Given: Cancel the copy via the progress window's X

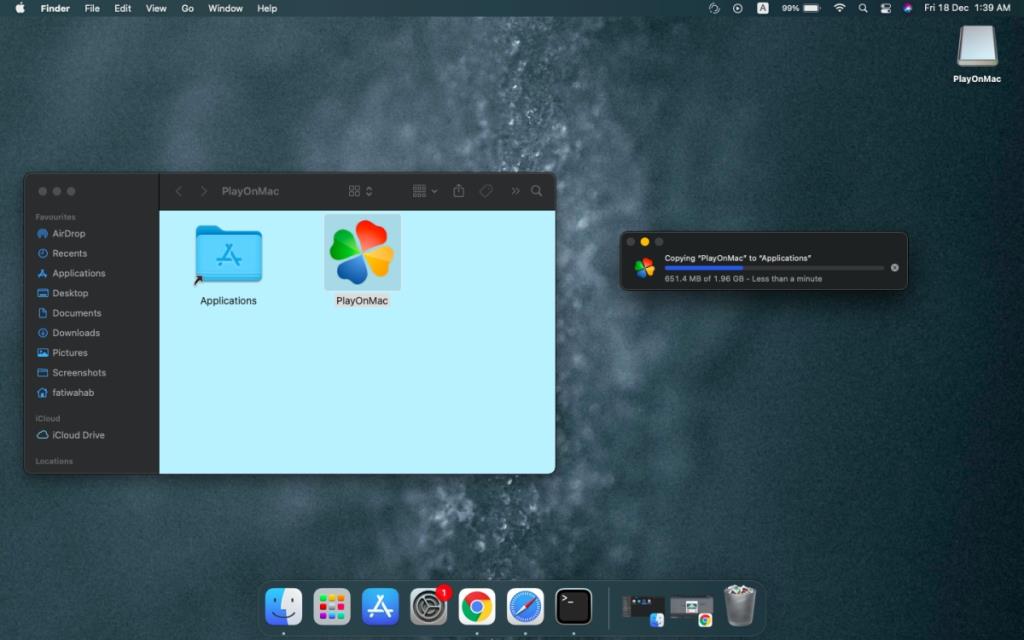Looking at the screenshot, I should (894, 267).
